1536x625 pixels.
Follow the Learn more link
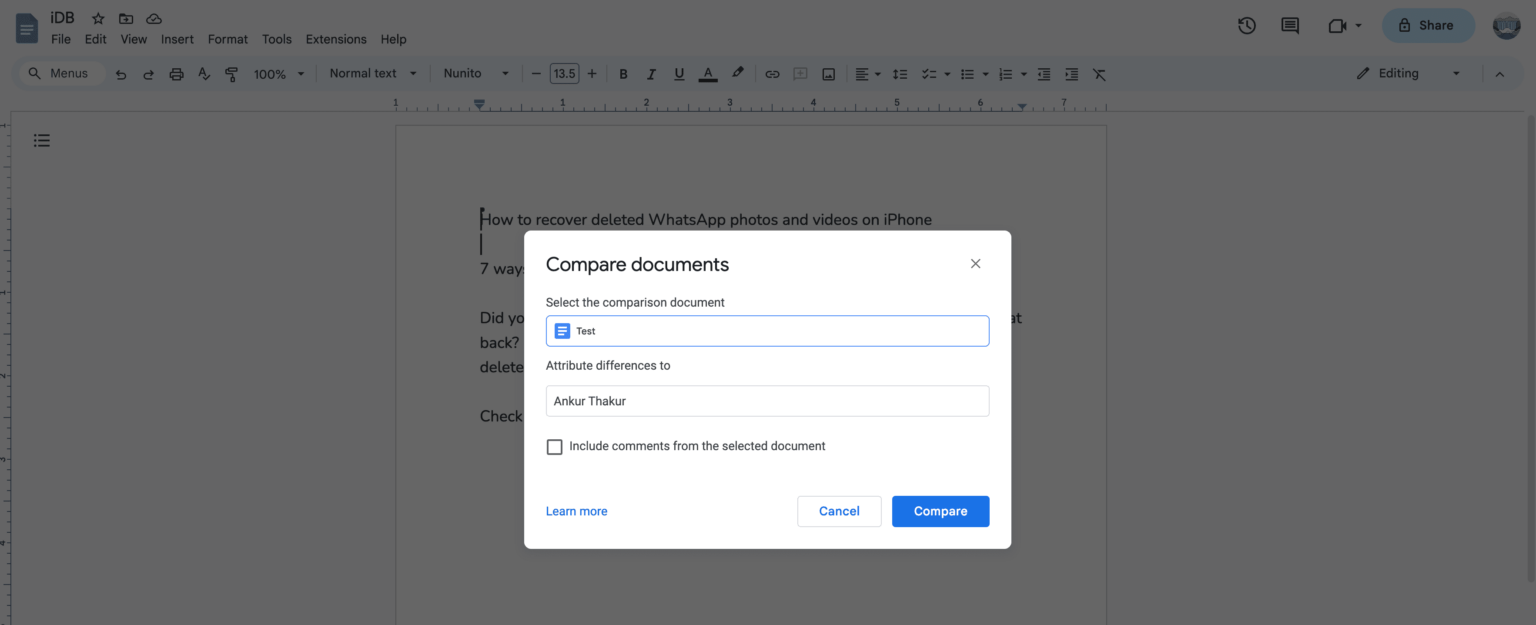point(576,511)
